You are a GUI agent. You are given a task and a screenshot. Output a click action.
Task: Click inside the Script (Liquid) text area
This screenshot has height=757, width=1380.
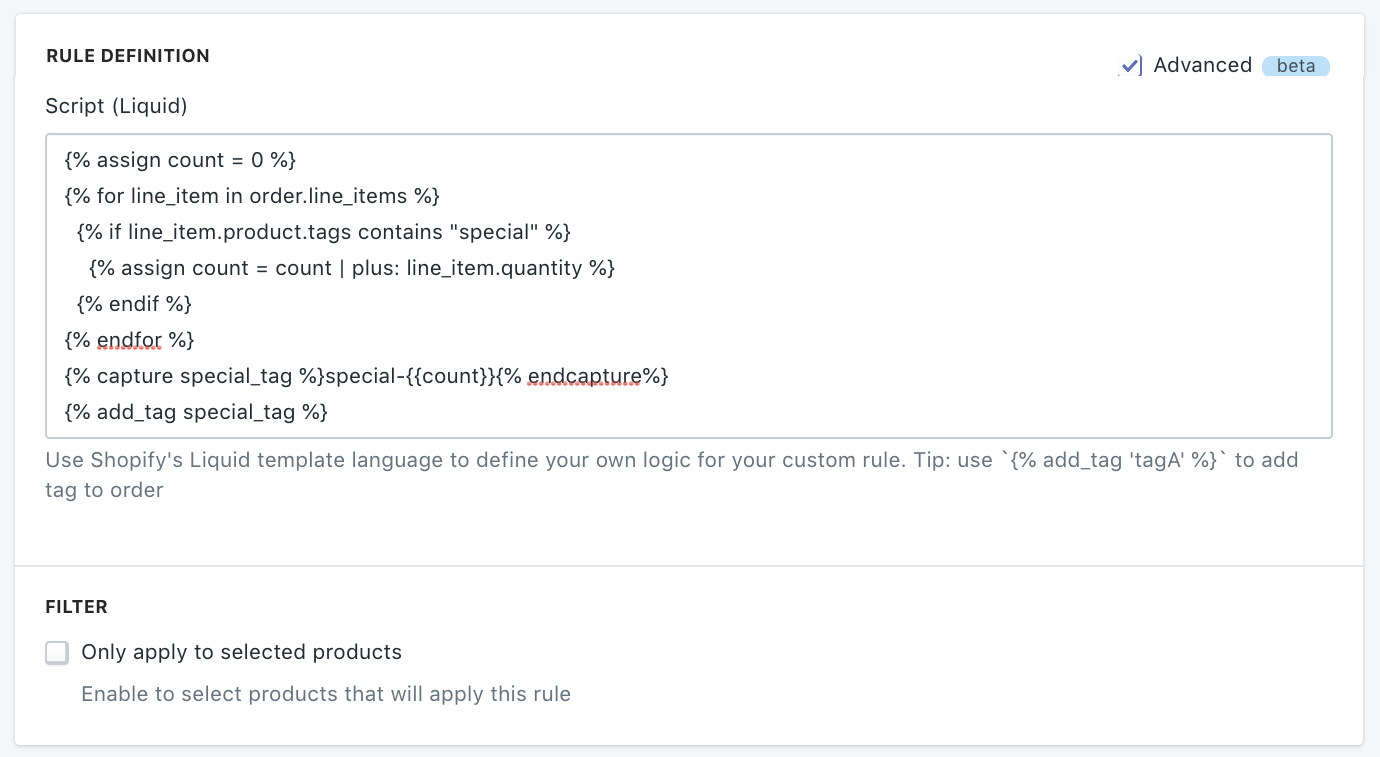tap(689, 286)
